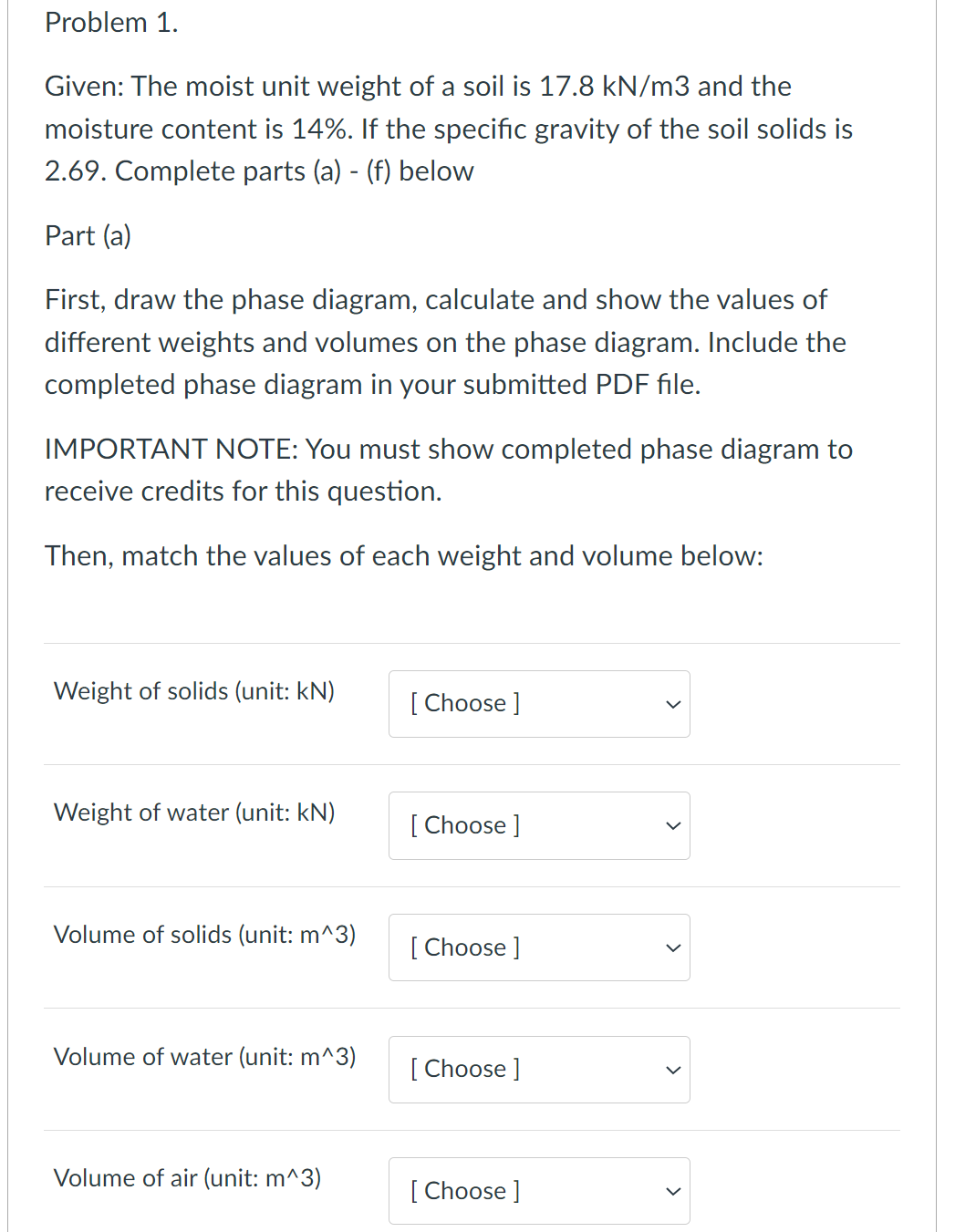Image resolution: width=955 pixels, height=1232 pixels.
Task: Open the Volume of water dropdown
Action: [538, 1069]
